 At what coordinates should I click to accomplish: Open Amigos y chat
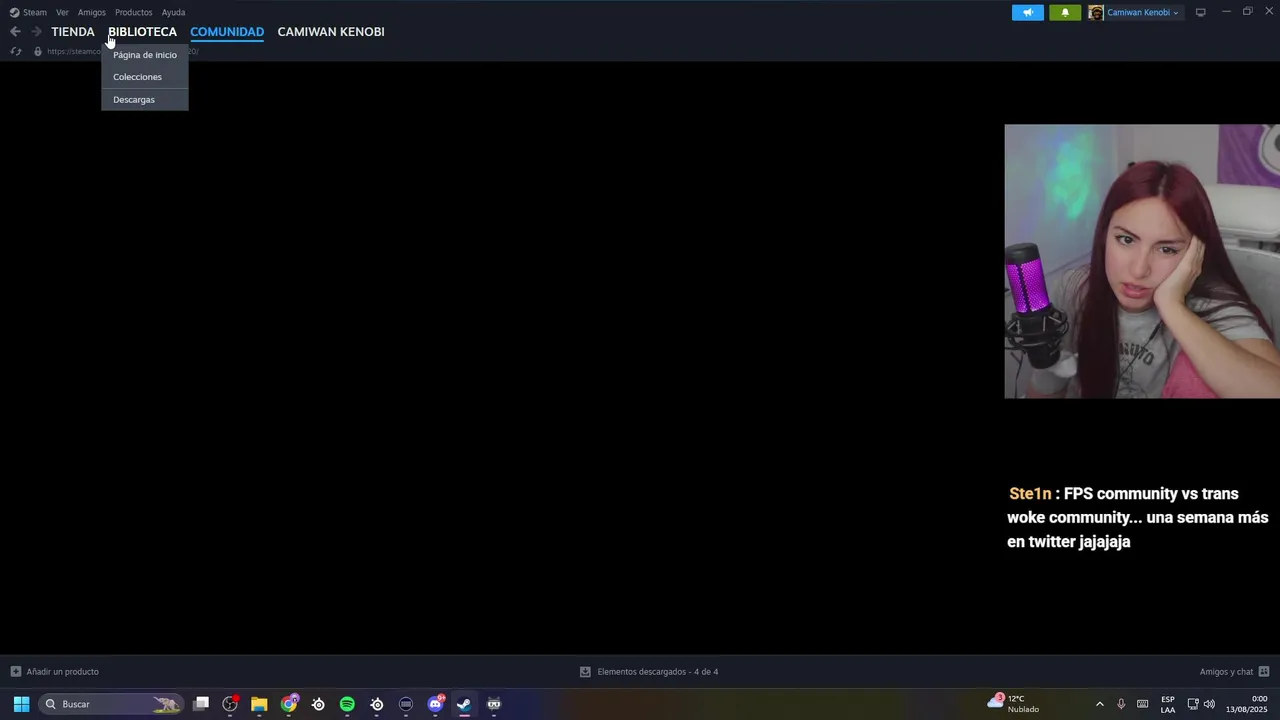[x=1234, y=671]
